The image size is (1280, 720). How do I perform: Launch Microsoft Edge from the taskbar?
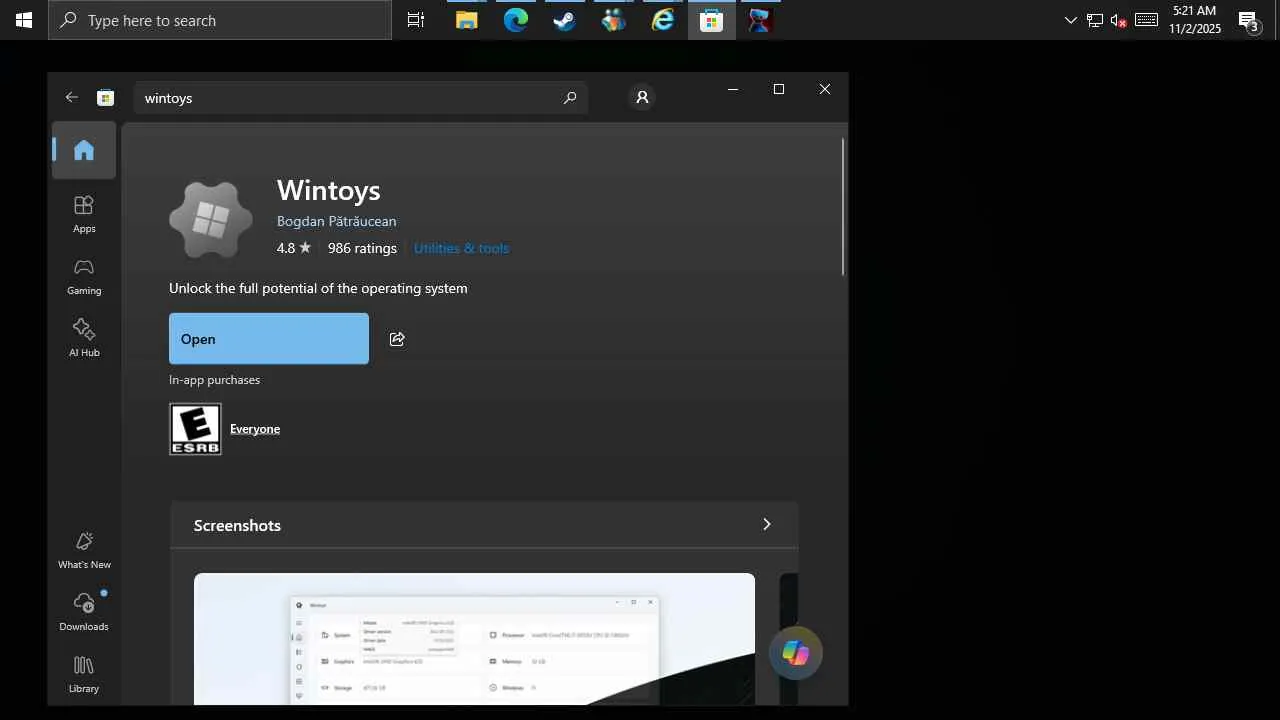(x=515, y=20)
